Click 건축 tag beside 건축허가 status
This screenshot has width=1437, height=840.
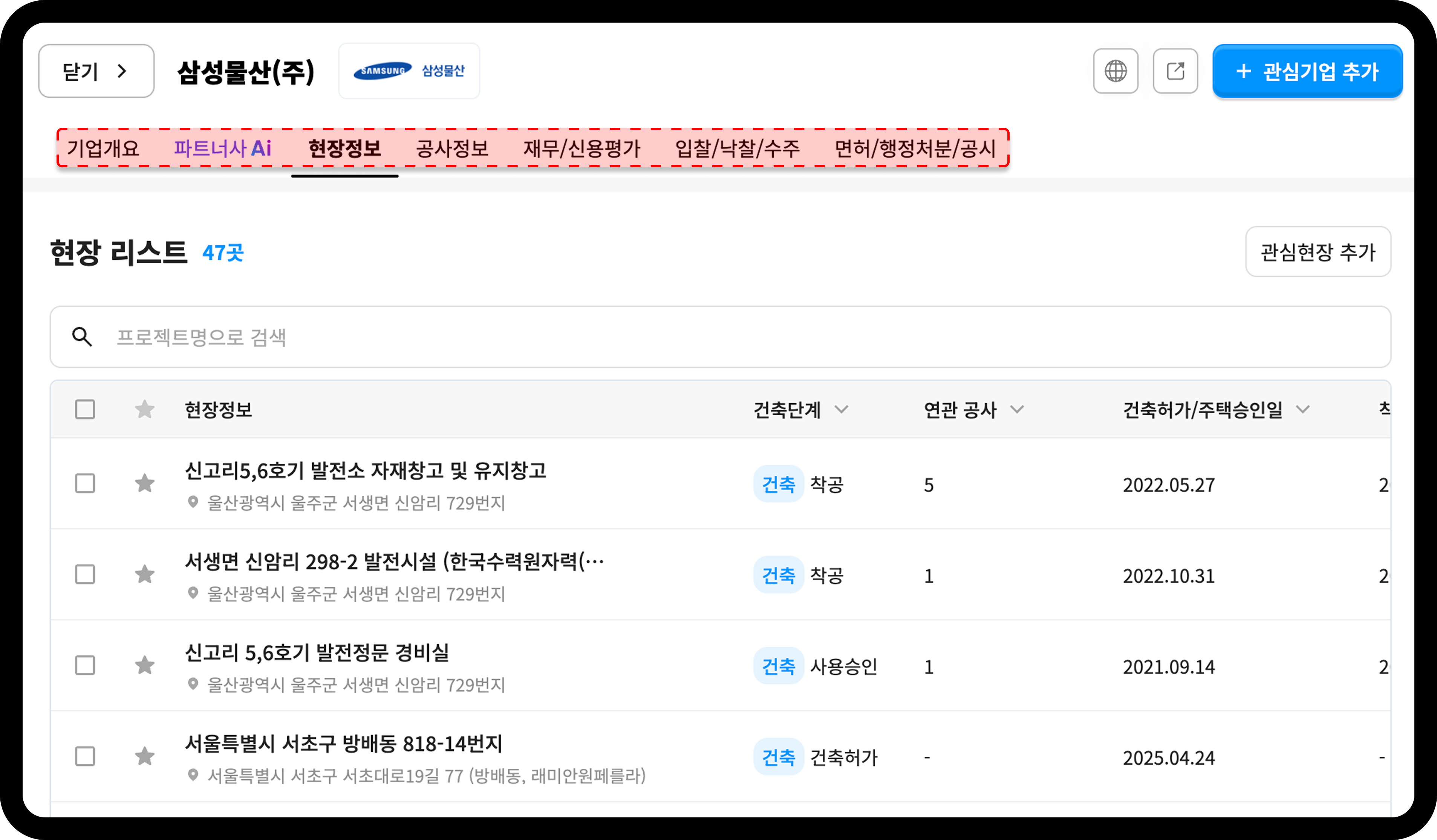[778, 757]
